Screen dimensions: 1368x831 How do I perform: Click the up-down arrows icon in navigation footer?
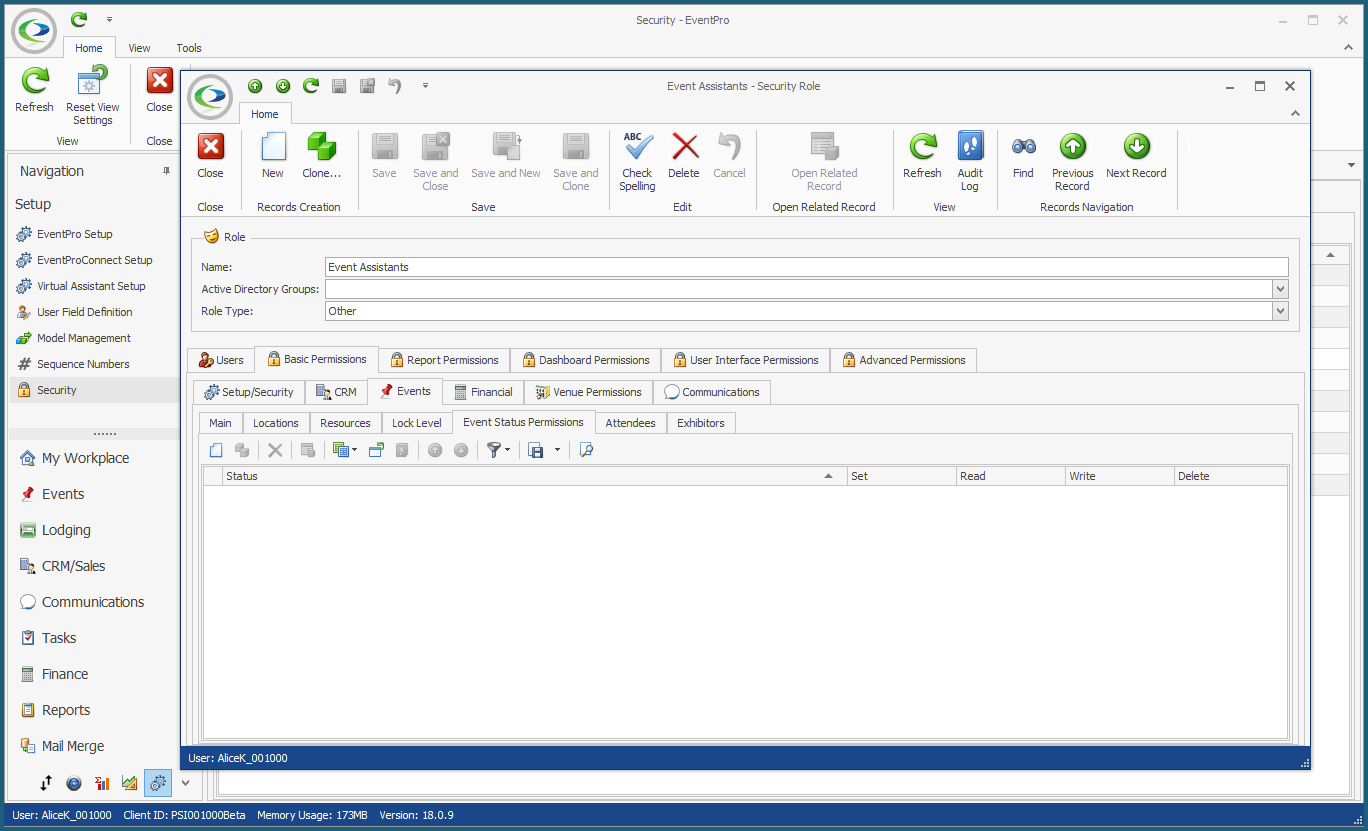click(x=46, y=783)
